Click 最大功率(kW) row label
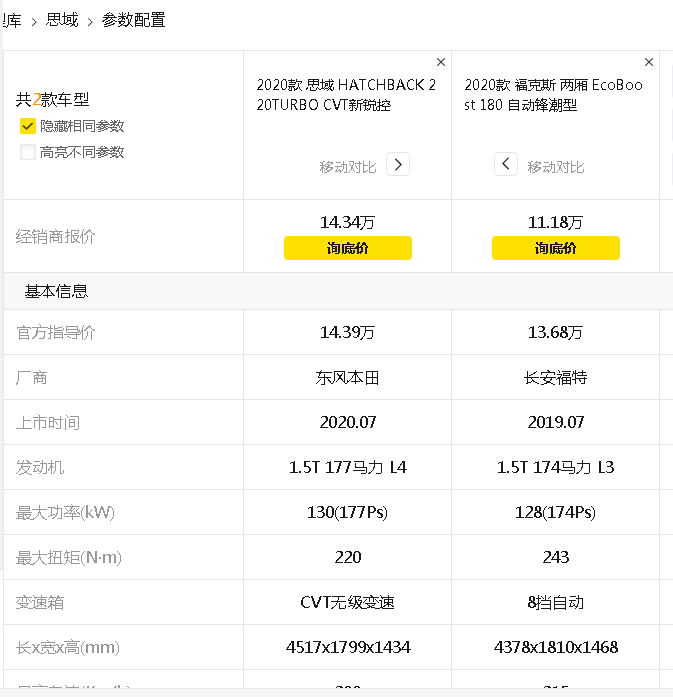This screenshot has width=673, height=697. (x=65, y=513)
